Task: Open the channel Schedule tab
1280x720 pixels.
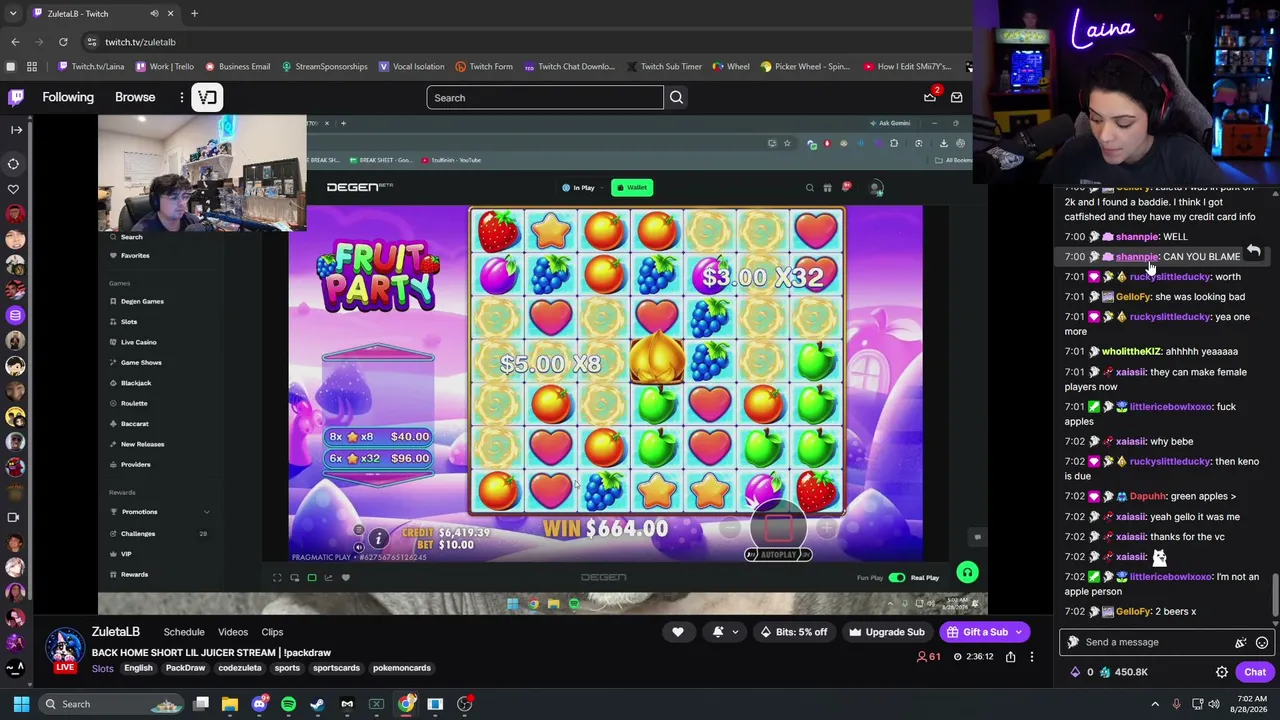Action: click(184, 632)
